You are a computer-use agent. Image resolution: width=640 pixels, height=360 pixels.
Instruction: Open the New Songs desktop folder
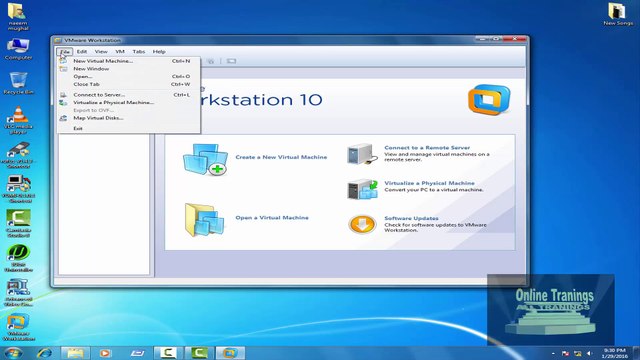click(x=618, y=14)
